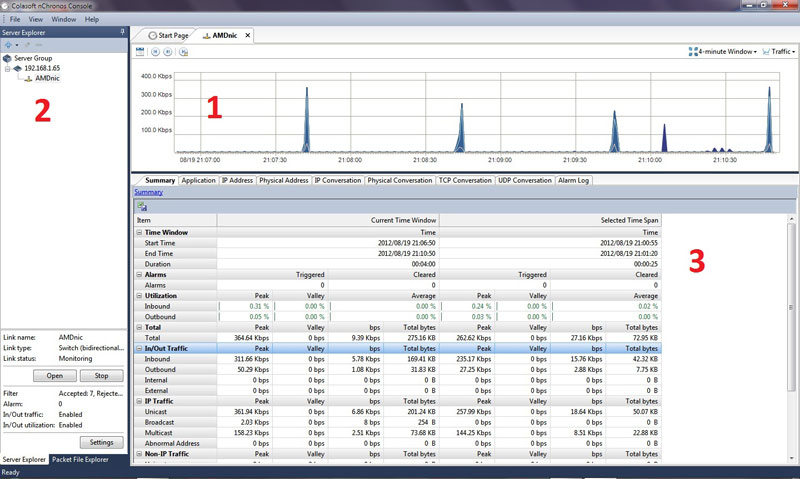The image size is (800, 479).
Task: Open the Window menu
Action: pos(63,19)
